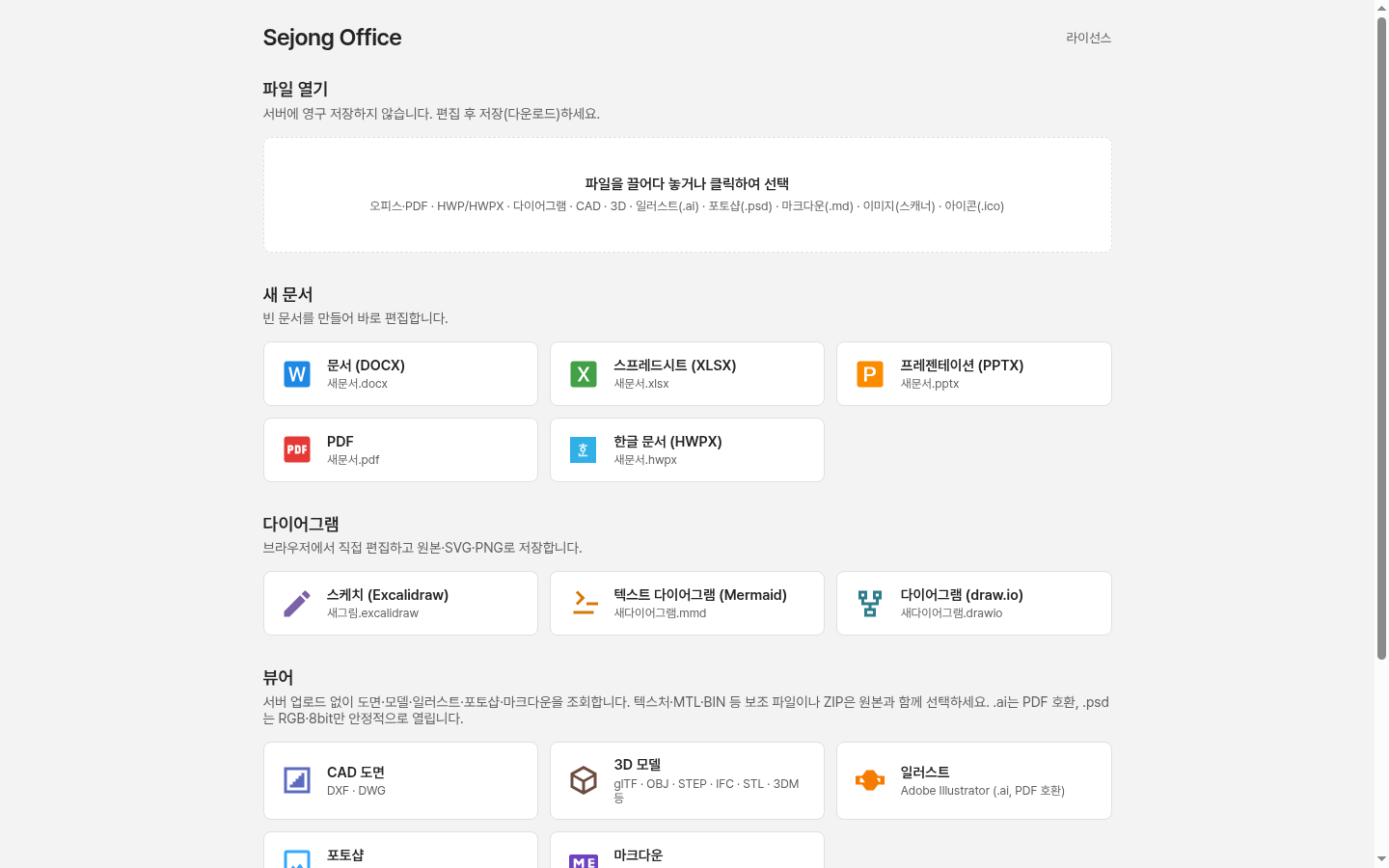Open the 라이선스 link
The height and width of the screenshot is (868, 1389).
pyautogui.click(x=1088, y=38)
